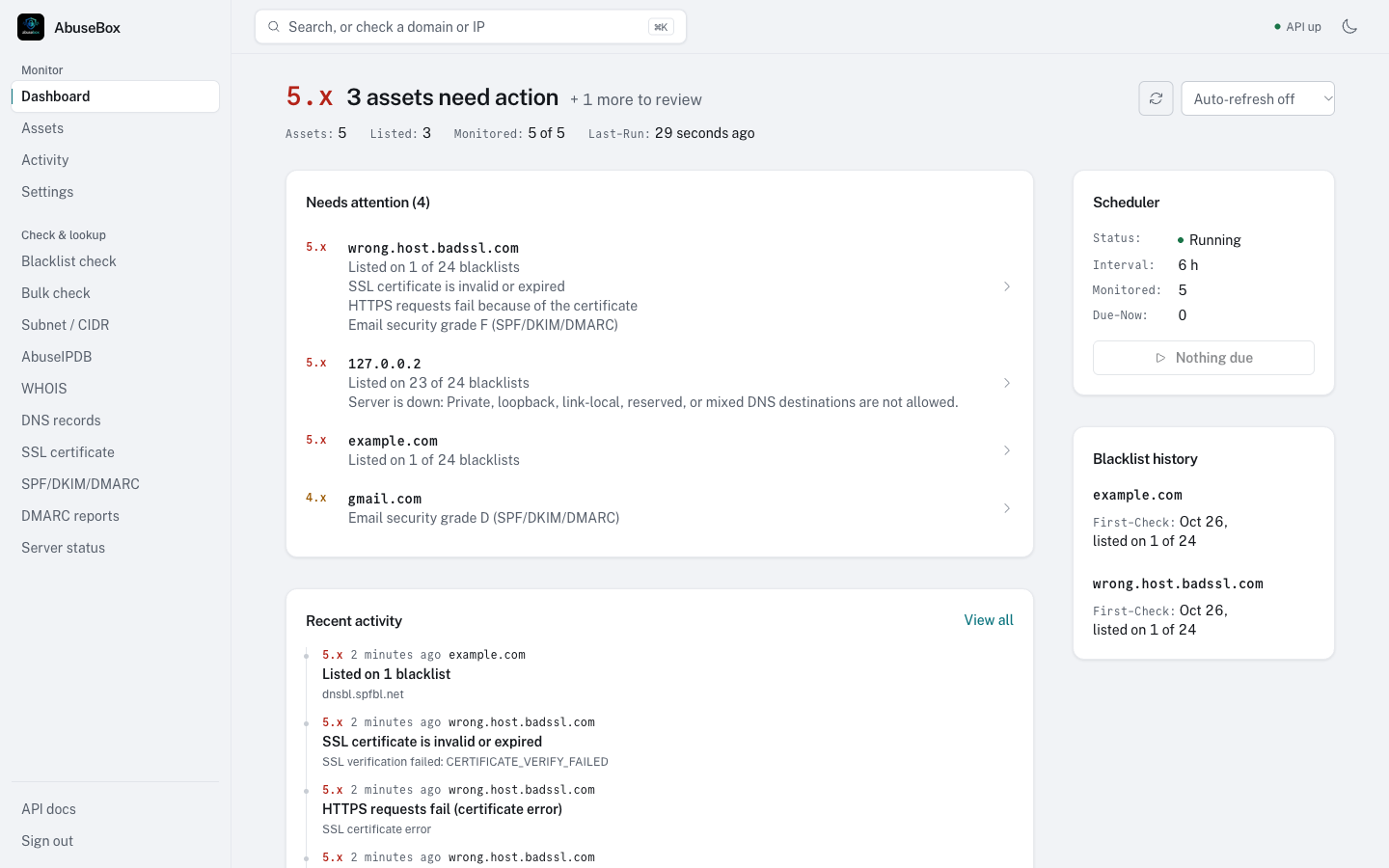Screen dimensions: 1389x868
Task: Open the Activity page
Action: coord(116,160)
